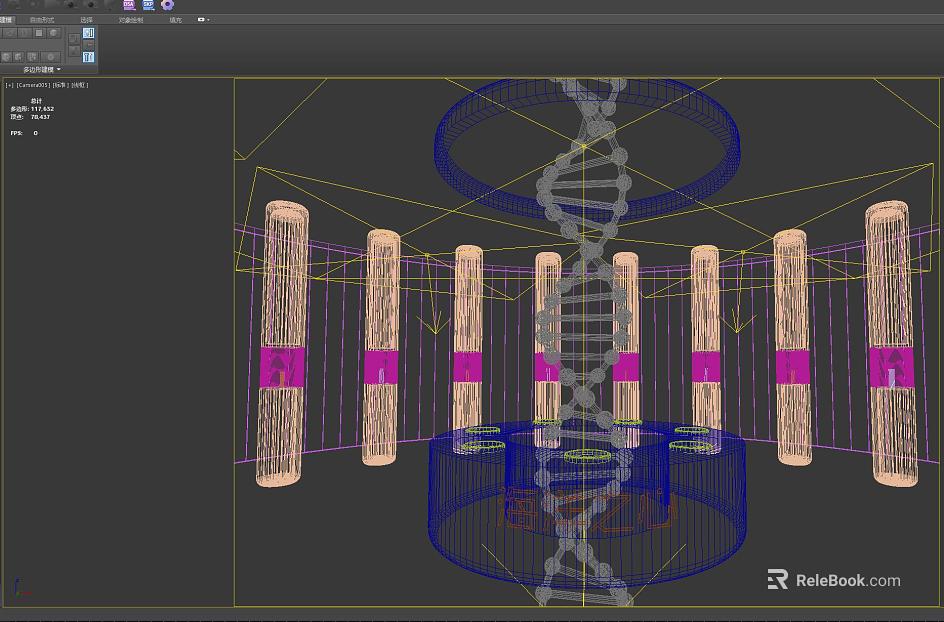This screenshot has height=622, width=944.
Task: Open the [线框] viewport display menu
Action: [80, 86]
